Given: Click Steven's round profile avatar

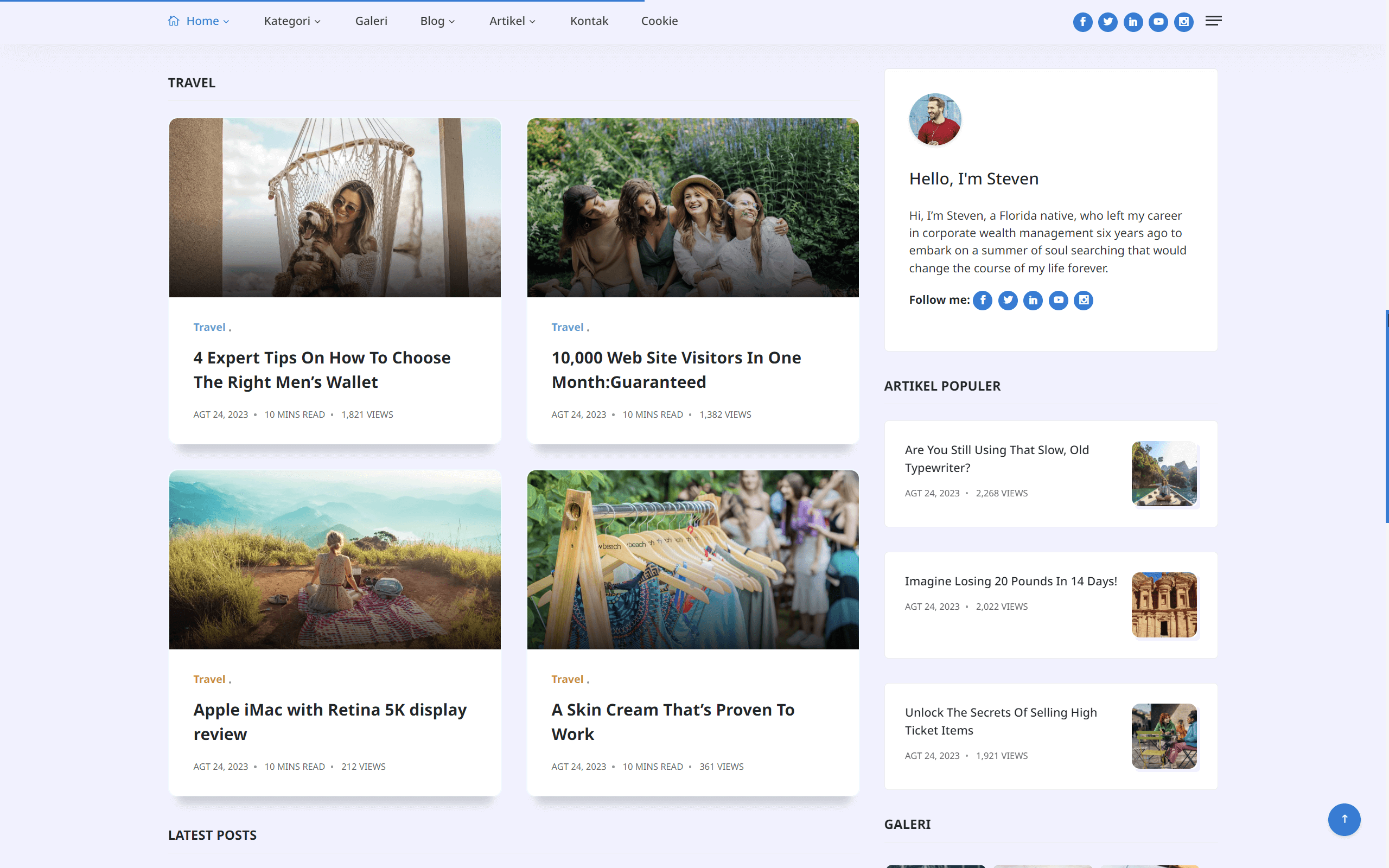Looking at the screenshot, I should [935, 119].
